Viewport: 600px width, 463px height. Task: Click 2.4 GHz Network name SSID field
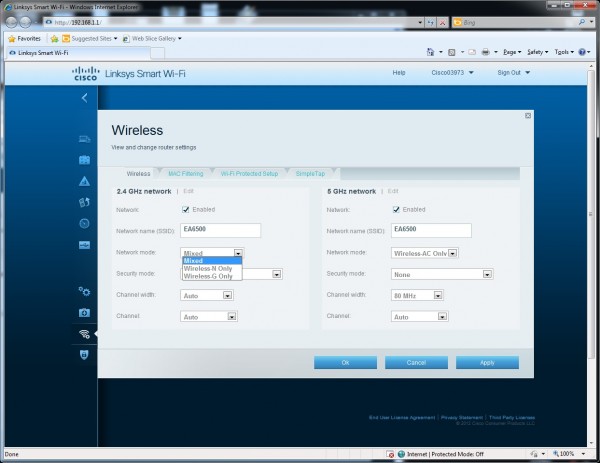pyautogui.click(x=220, y=230)
